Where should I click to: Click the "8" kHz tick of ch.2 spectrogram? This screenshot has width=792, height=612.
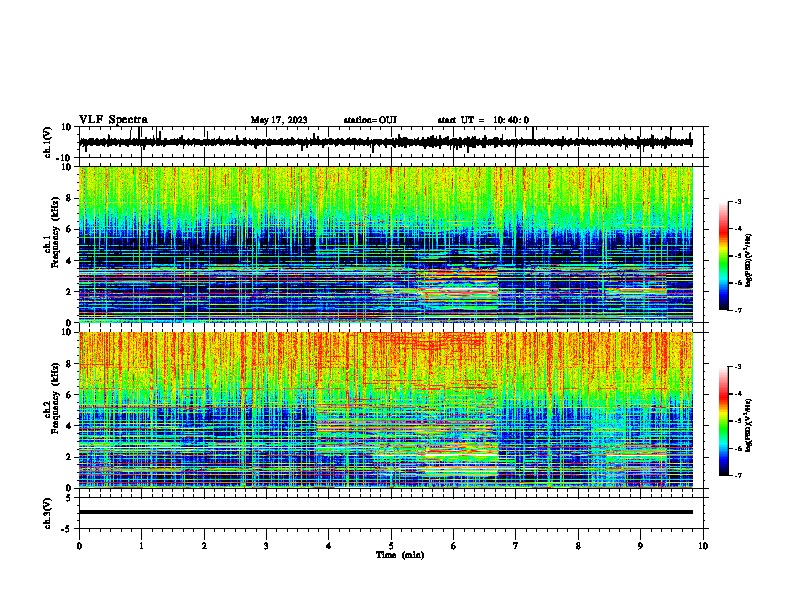[x=69, y=364]
